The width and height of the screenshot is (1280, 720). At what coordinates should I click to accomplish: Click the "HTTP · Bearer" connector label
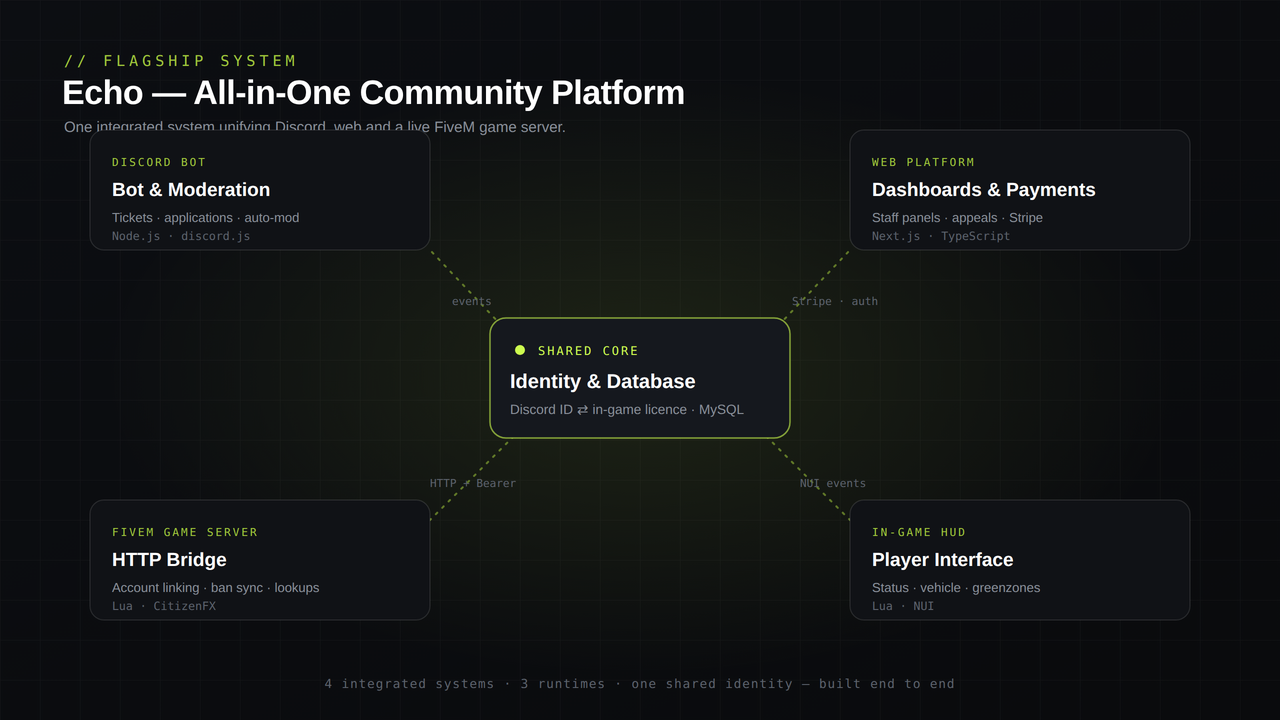click(x=473, y=483)
